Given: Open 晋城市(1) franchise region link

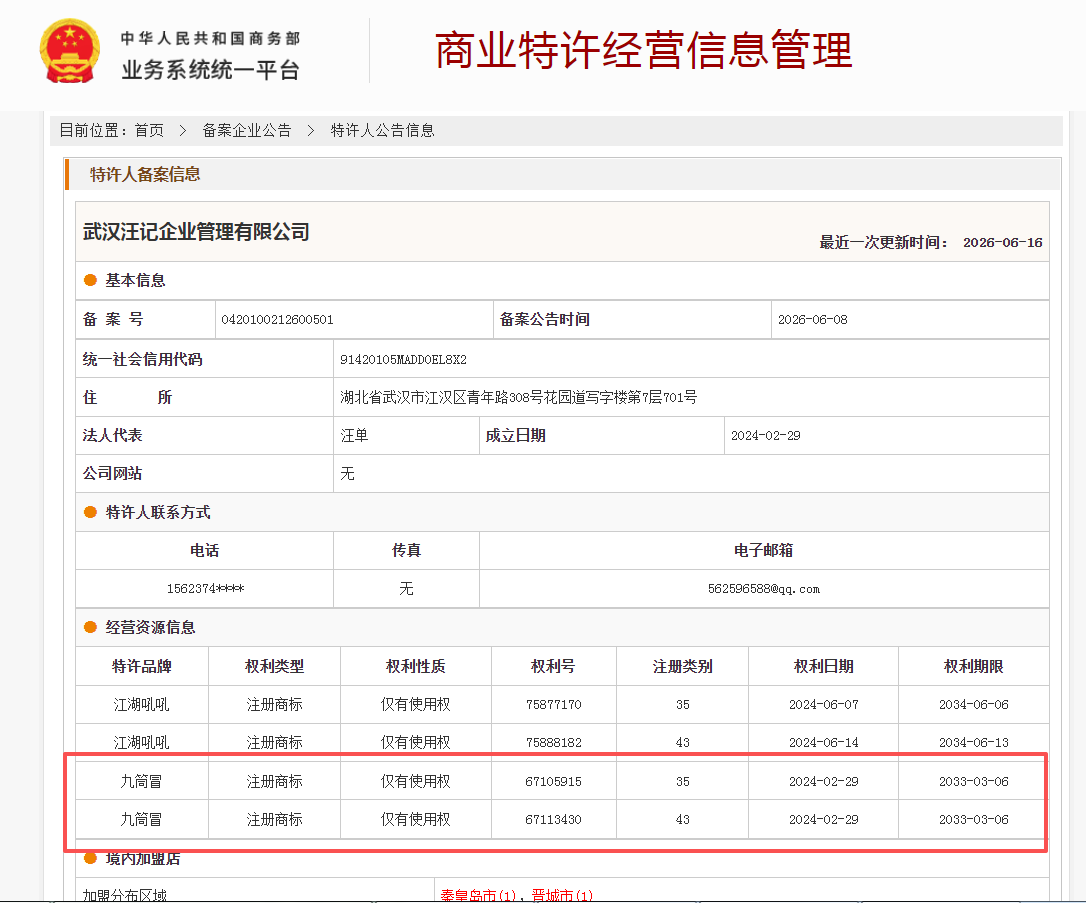Looking at the screenshot, I should [x=562, y=895].
